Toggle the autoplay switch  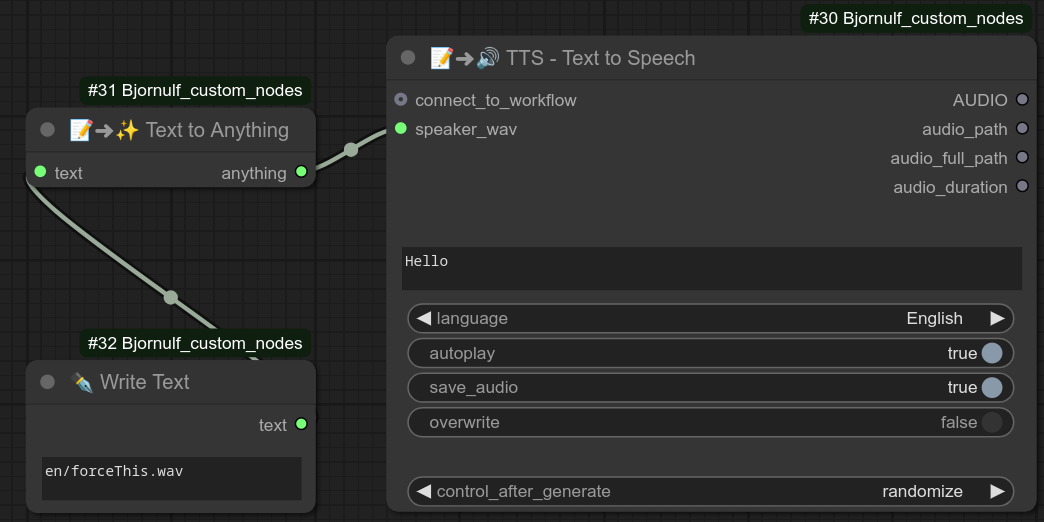point(991,353)
